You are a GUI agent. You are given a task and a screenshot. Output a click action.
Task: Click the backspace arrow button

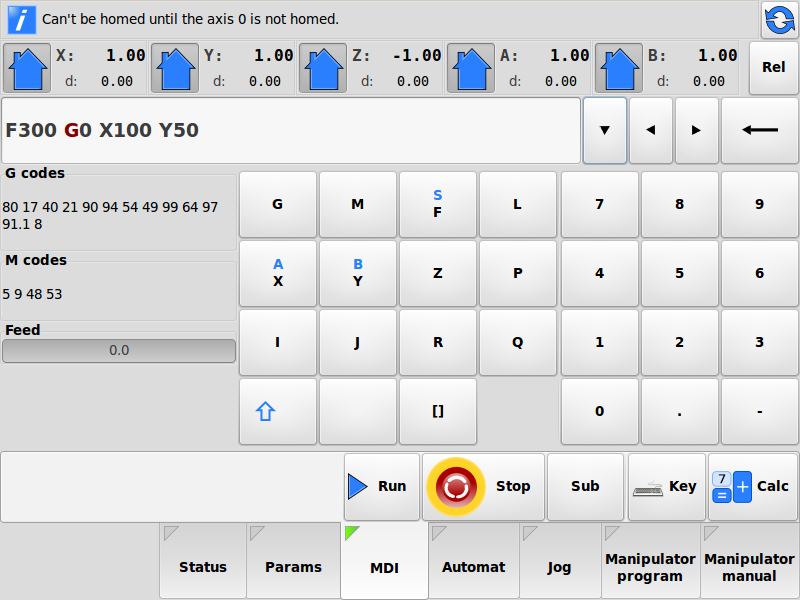click(x=760, y=130)
